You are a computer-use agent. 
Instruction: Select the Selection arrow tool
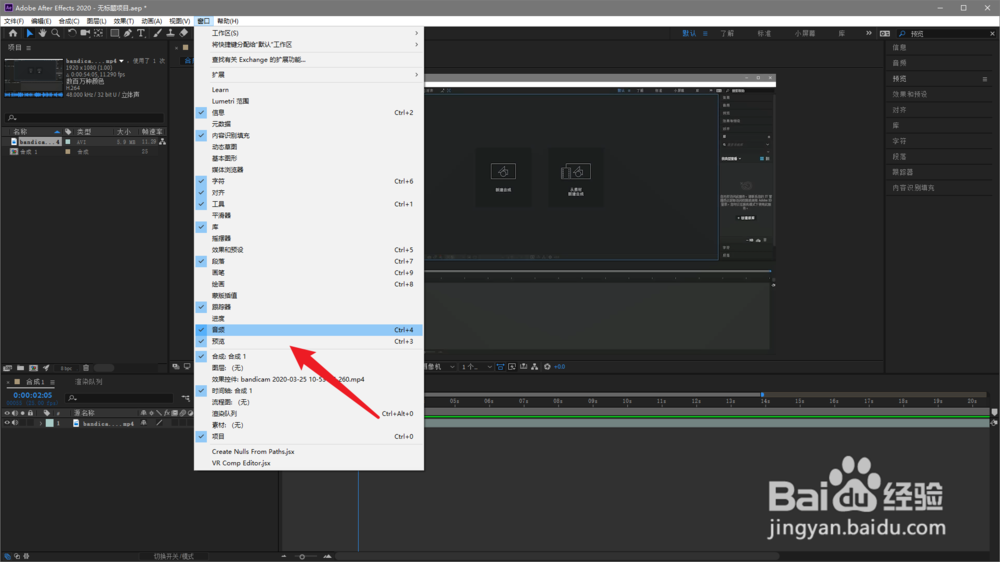pyautogui.click(x=29, y=33)
